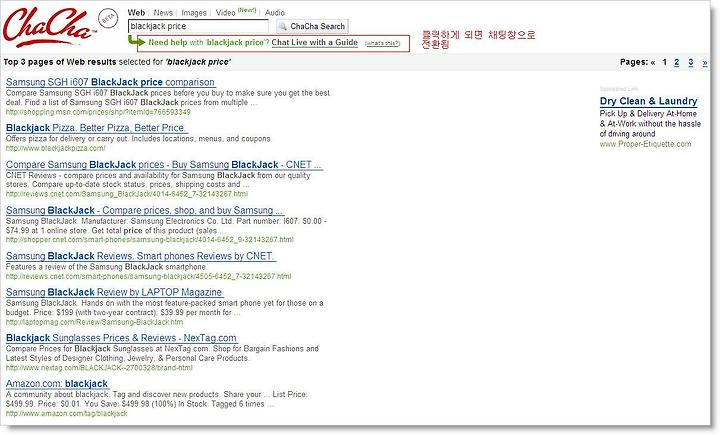This screenshot has height=435, width=720.
Task: Click the ChaCha logo
Action: 48,27
